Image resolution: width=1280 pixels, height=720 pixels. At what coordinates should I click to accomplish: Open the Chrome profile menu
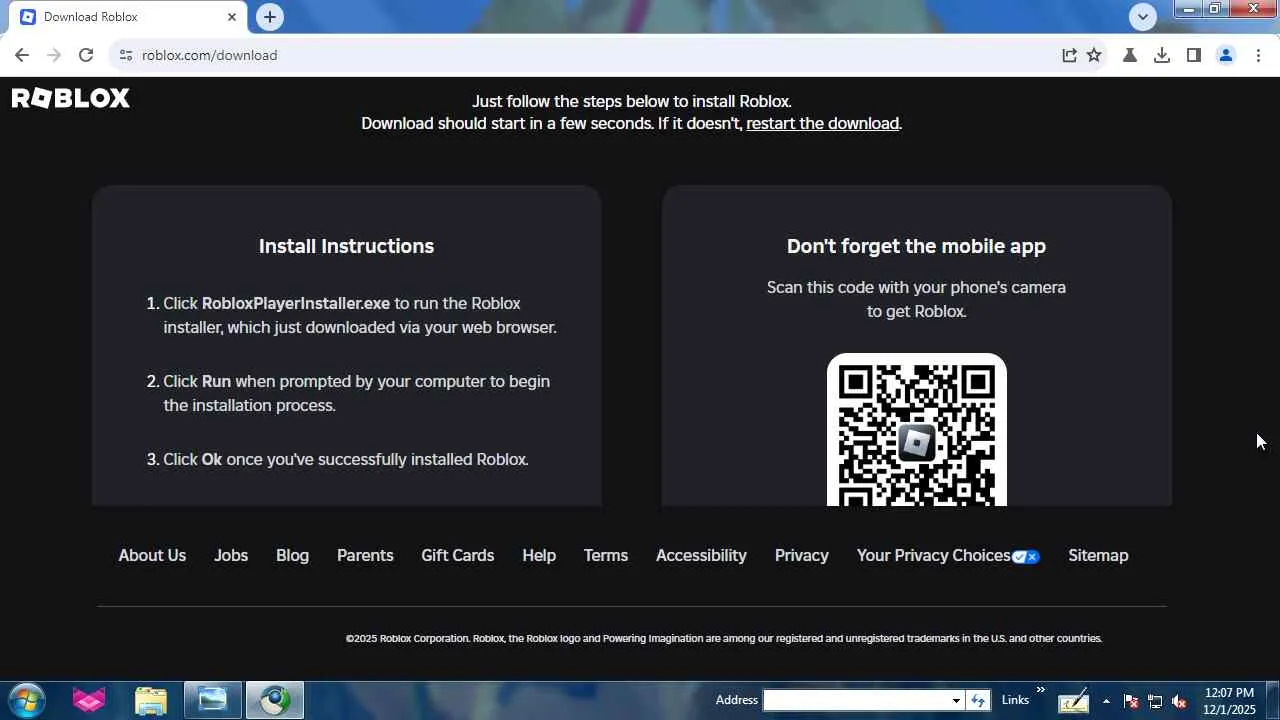click(1226, 55)
